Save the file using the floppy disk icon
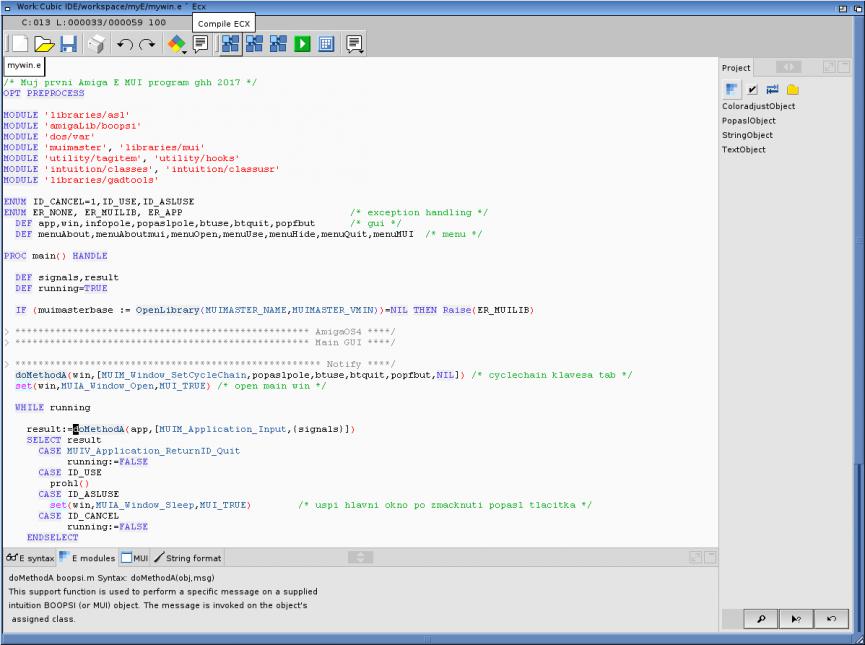Viewport: 865px width, 645px height. point(68,43)
